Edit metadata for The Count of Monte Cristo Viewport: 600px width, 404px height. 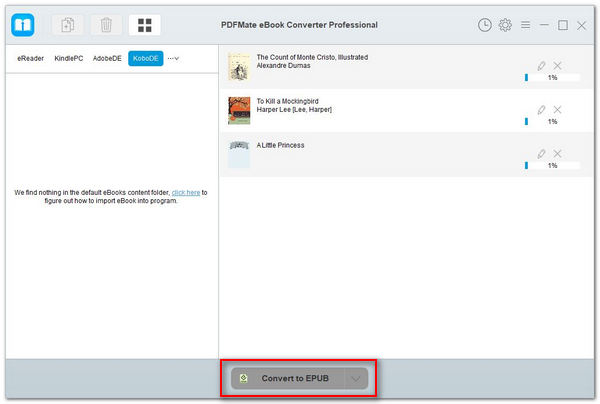click(541, 66)
